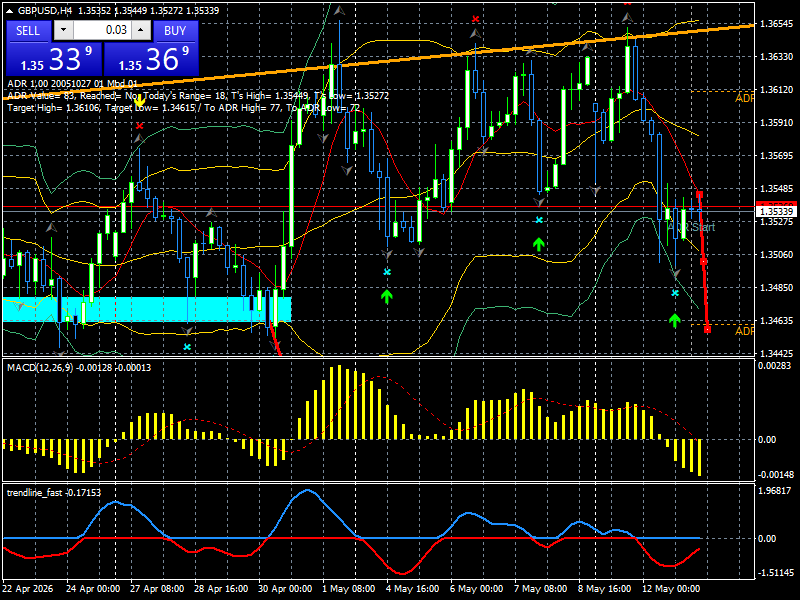The image size is (800, 600).
Task: Click price scale value 1.34850
Action: (x=777, y=288)
